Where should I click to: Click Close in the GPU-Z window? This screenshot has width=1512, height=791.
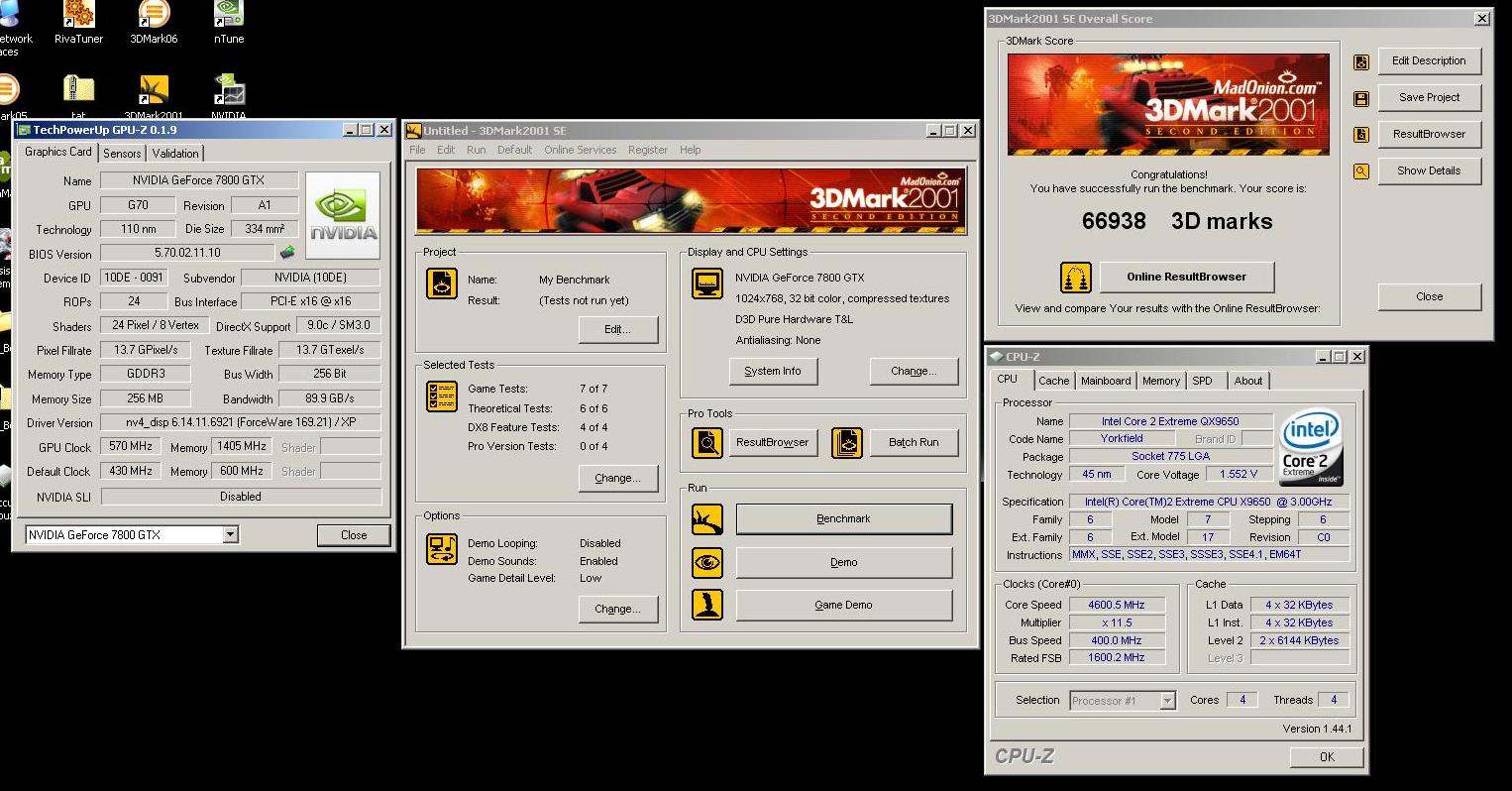click(x=354, y=534)
